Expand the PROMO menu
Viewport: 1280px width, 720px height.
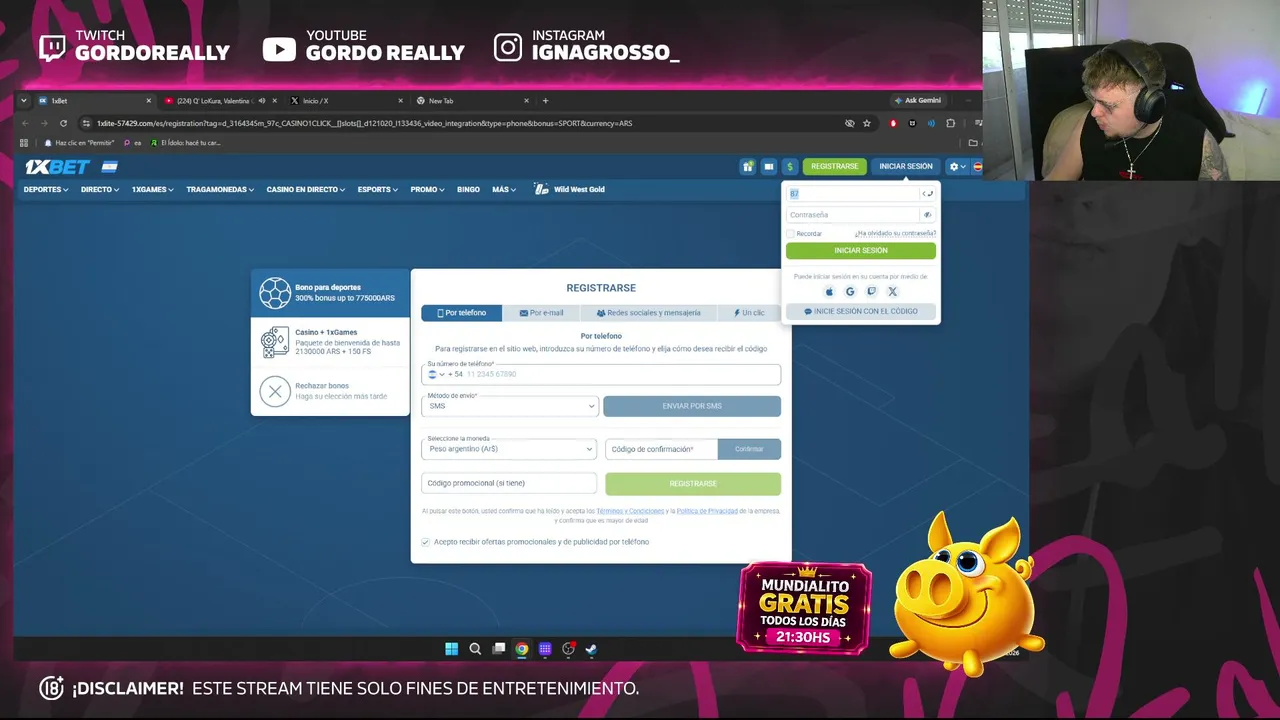coord(427,190)
